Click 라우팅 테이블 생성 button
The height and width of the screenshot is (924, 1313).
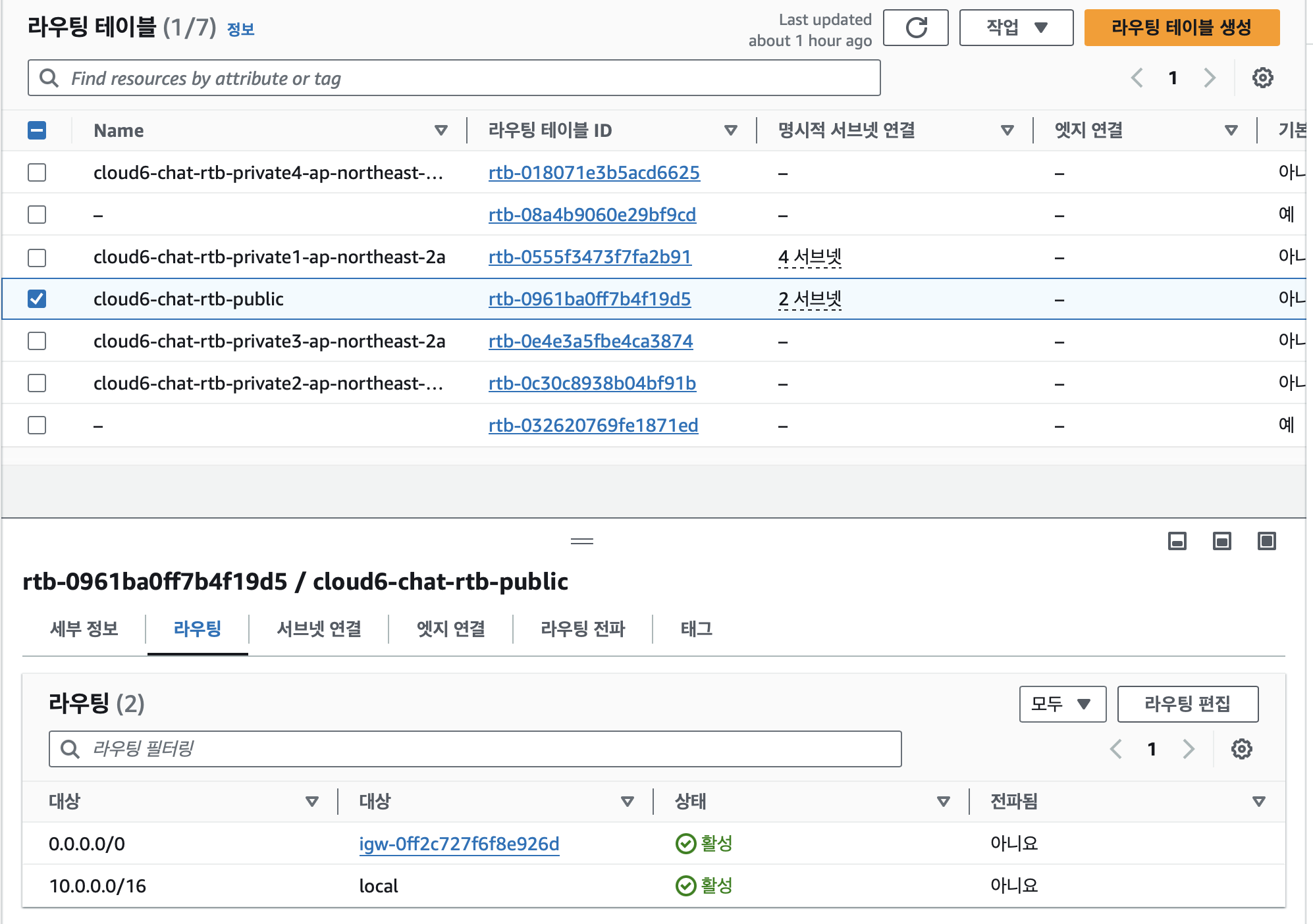coord(1181,28)
